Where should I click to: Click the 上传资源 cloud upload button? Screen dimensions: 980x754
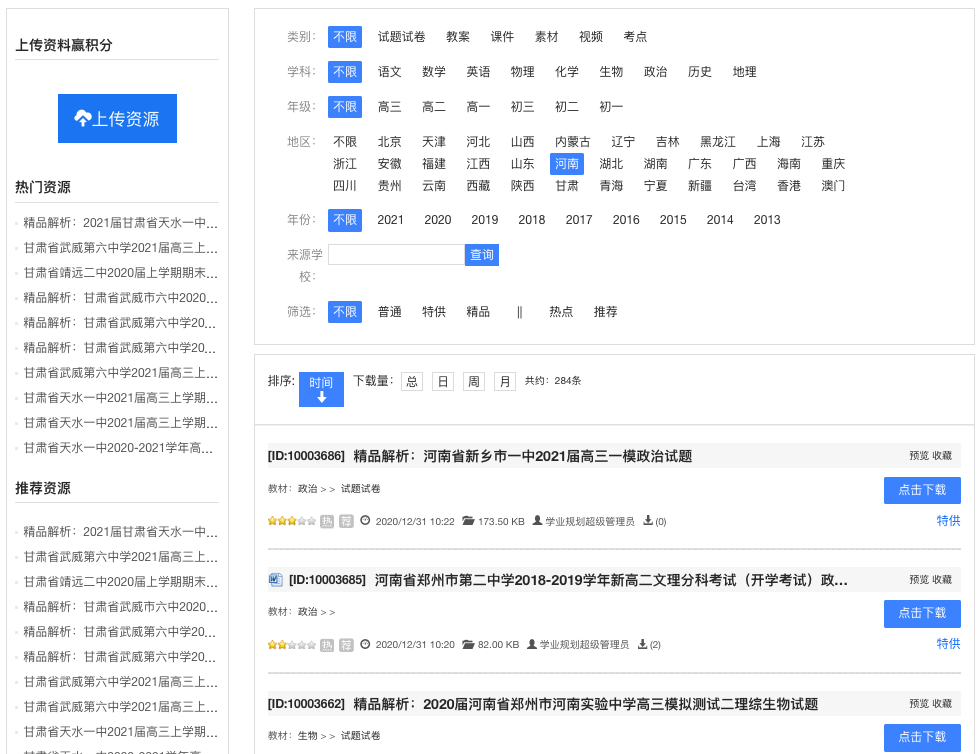click(117, 119)
